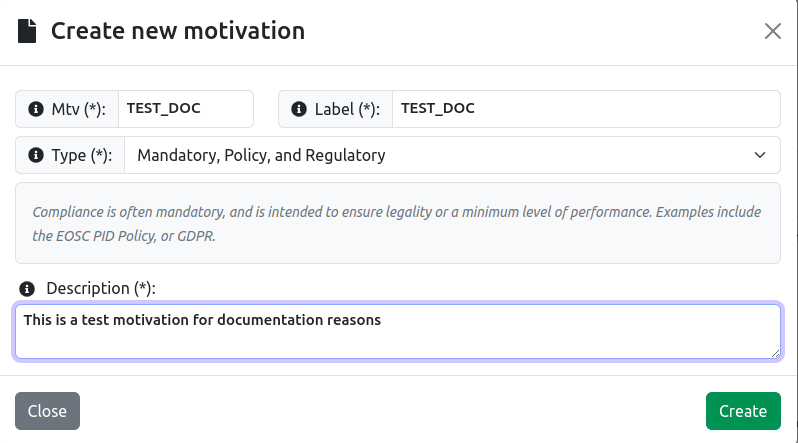798x443 pixels.
Task: Click the italic Compliance explanation box
Action: click(x=398, y=223)
